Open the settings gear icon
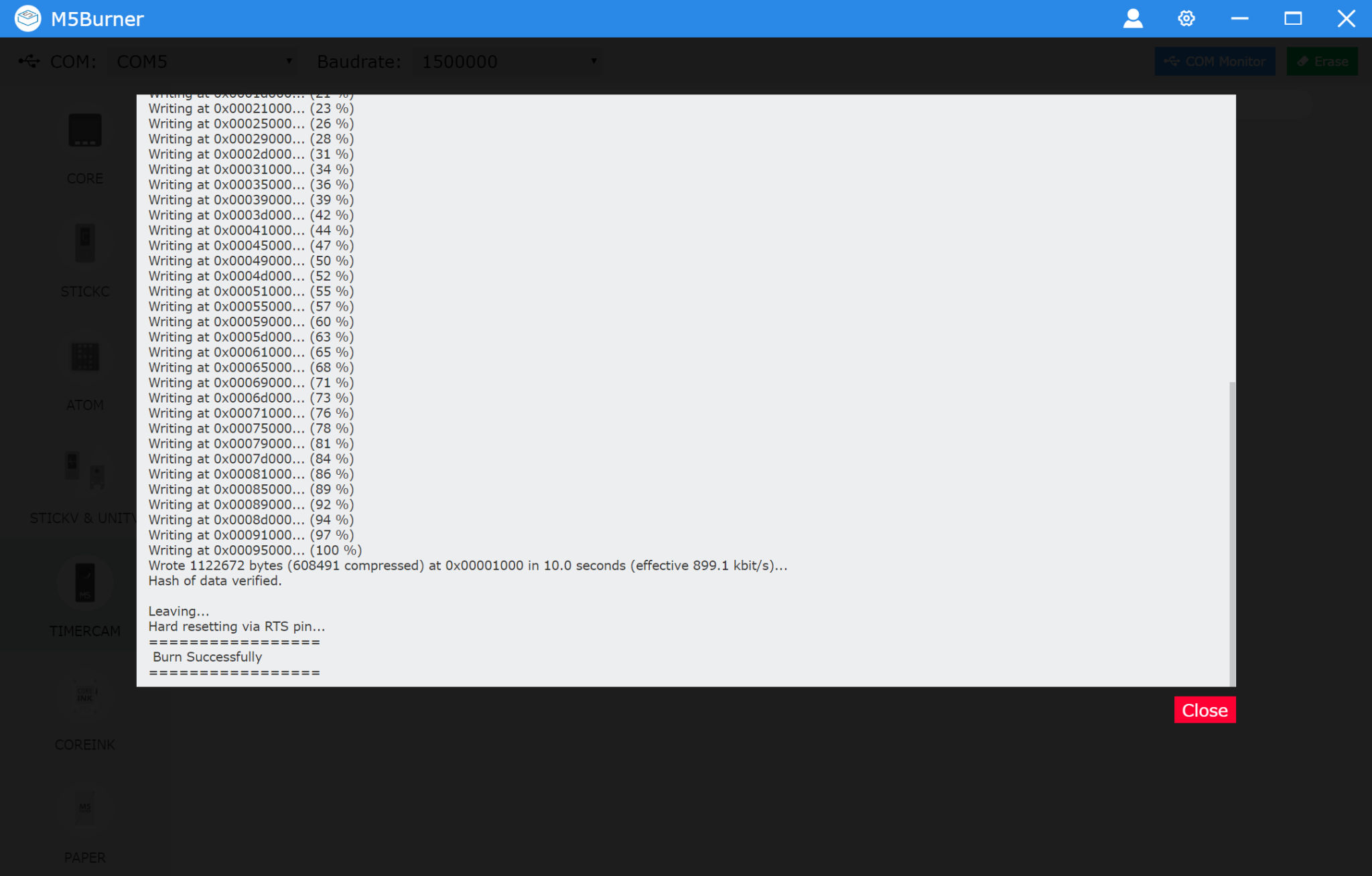 click(1186, 19)
